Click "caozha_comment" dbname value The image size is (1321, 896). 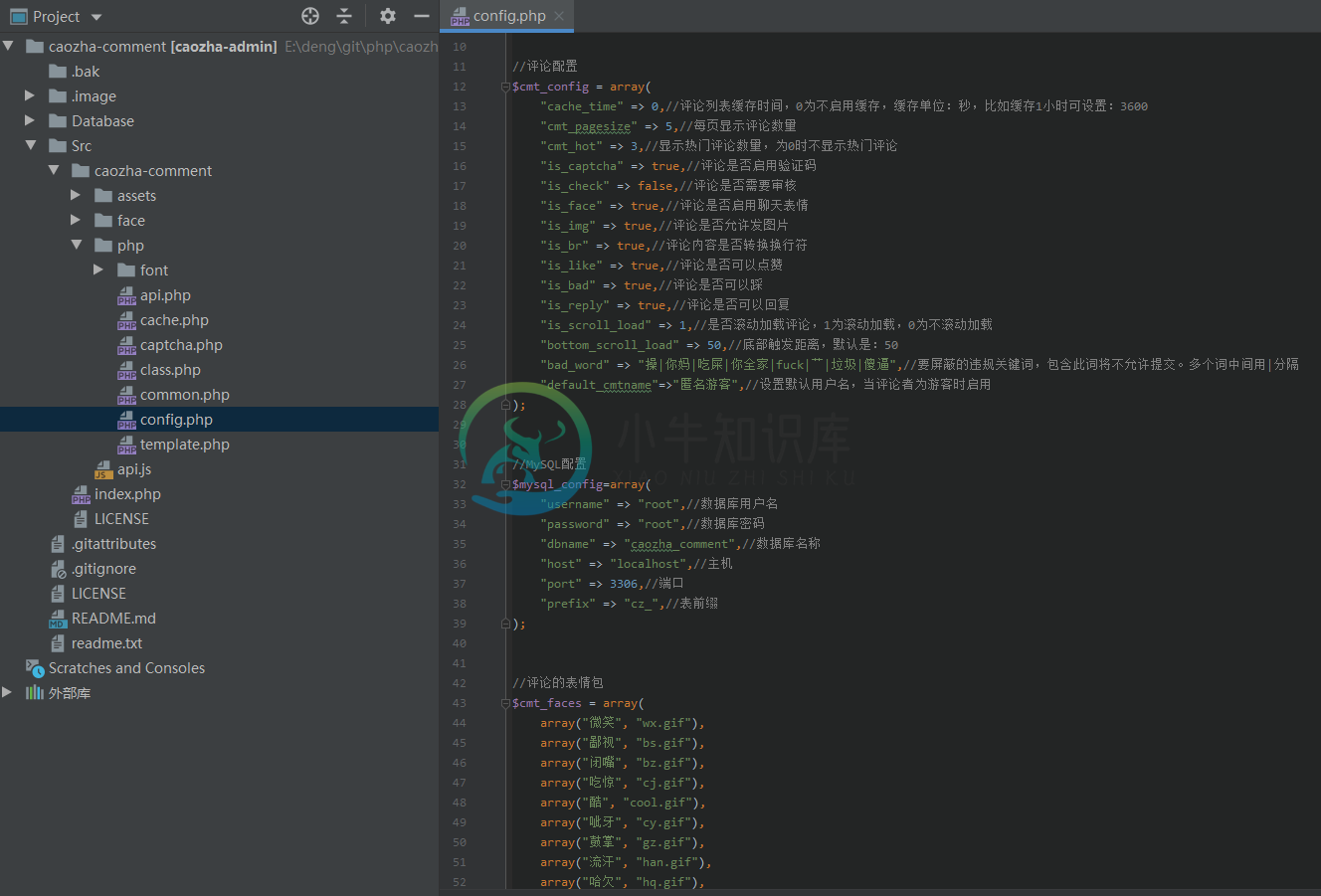coord(679,544)
